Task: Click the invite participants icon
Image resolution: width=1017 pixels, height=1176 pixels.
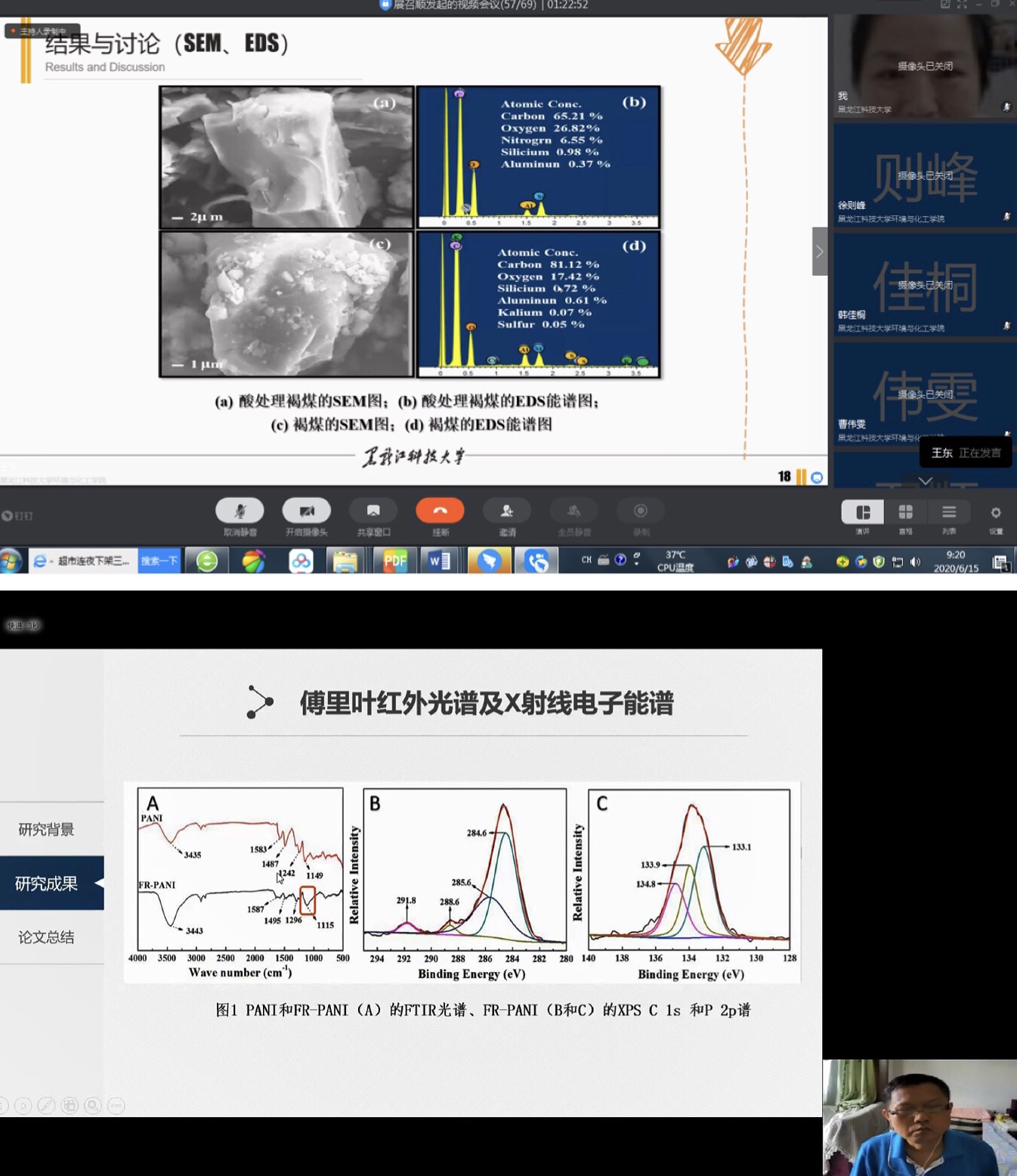Action: [506, 512]
